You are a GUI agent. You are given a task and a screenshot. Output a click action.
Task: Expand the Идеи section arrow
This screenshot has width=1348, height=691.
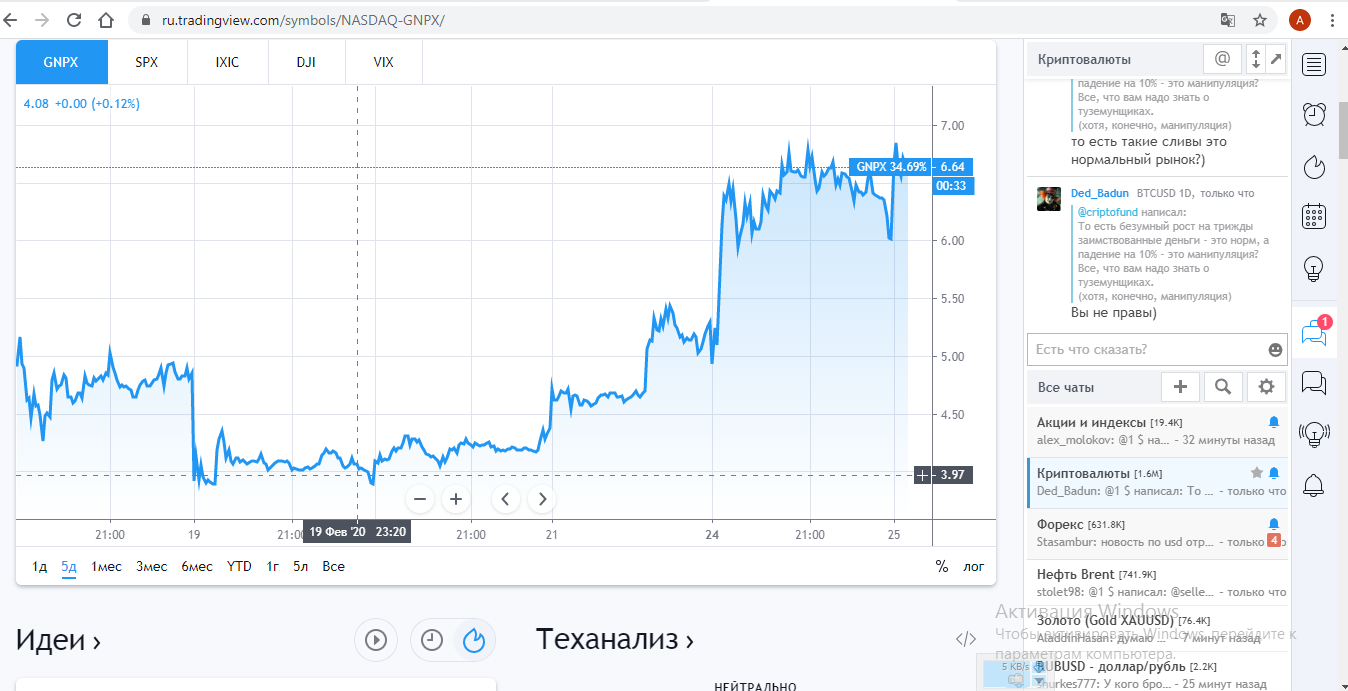[97, 640]
